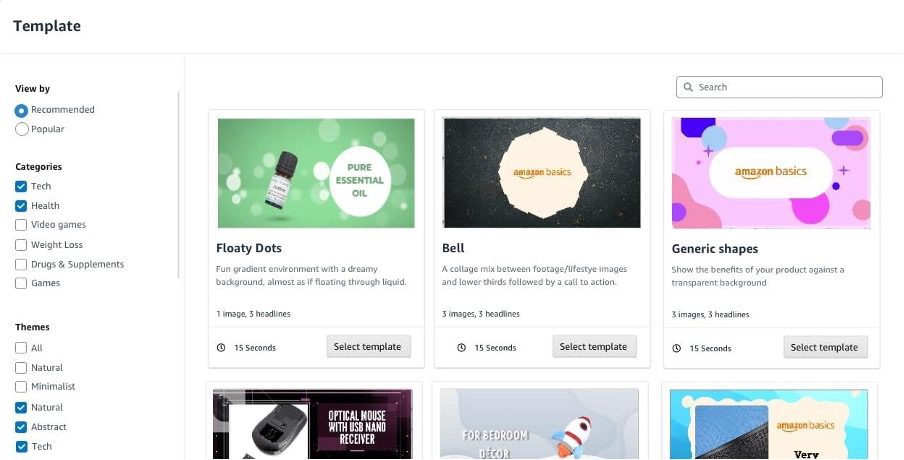The width and height of the screenshot is (904, 460).
Task: Click the clock icon on Bell card
Action: [x=461, y=348]
